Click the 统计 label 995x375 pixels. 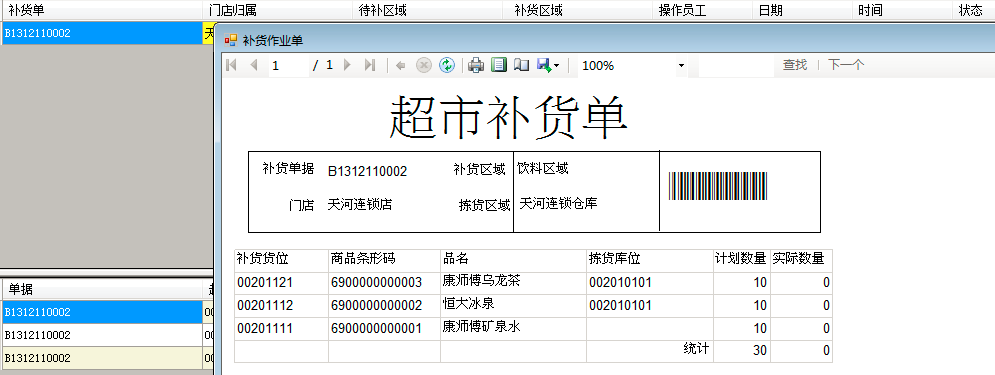pyautogui.click(x=696, y=348)
